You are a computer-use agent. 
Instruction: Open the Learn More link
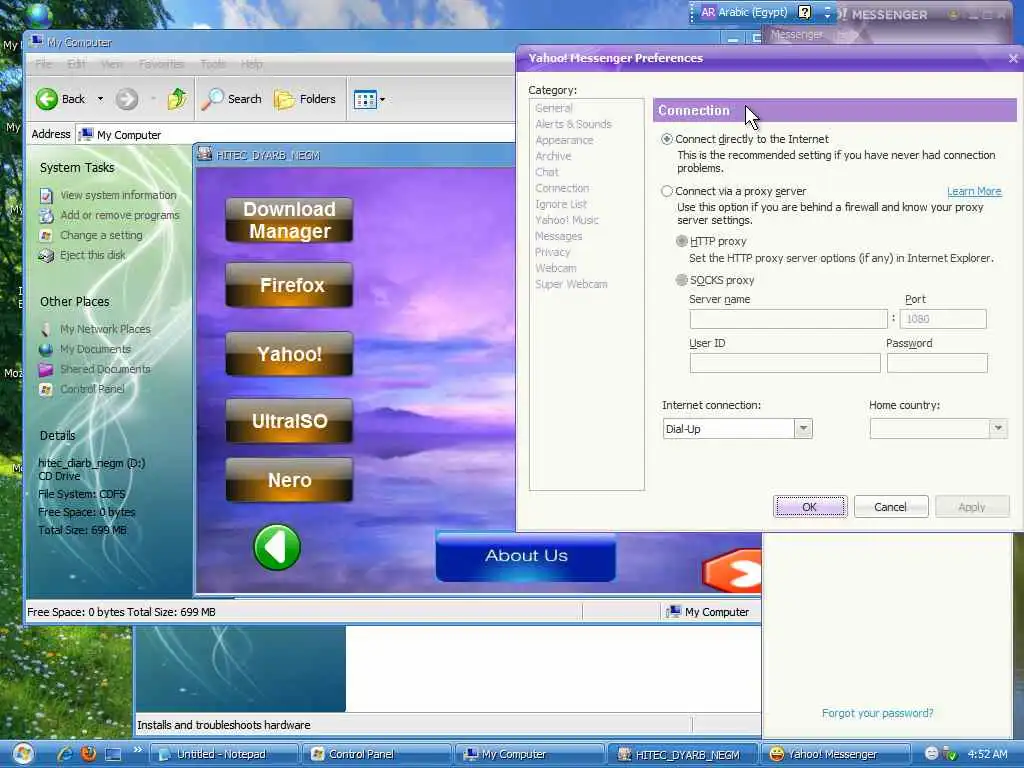pyautogui.click(x=974, y=191)
